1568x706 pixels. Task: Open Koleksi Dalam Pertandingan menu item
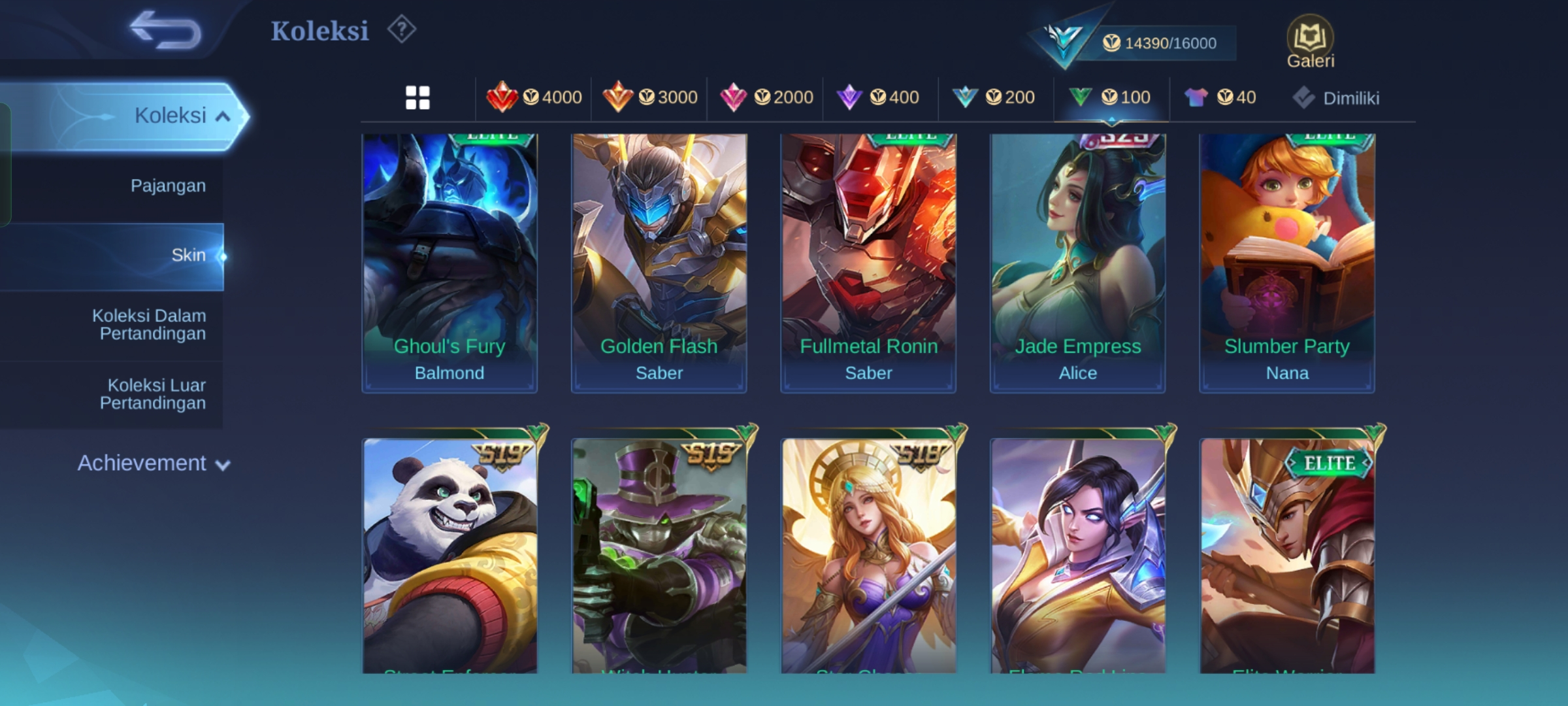click(149, 324)
